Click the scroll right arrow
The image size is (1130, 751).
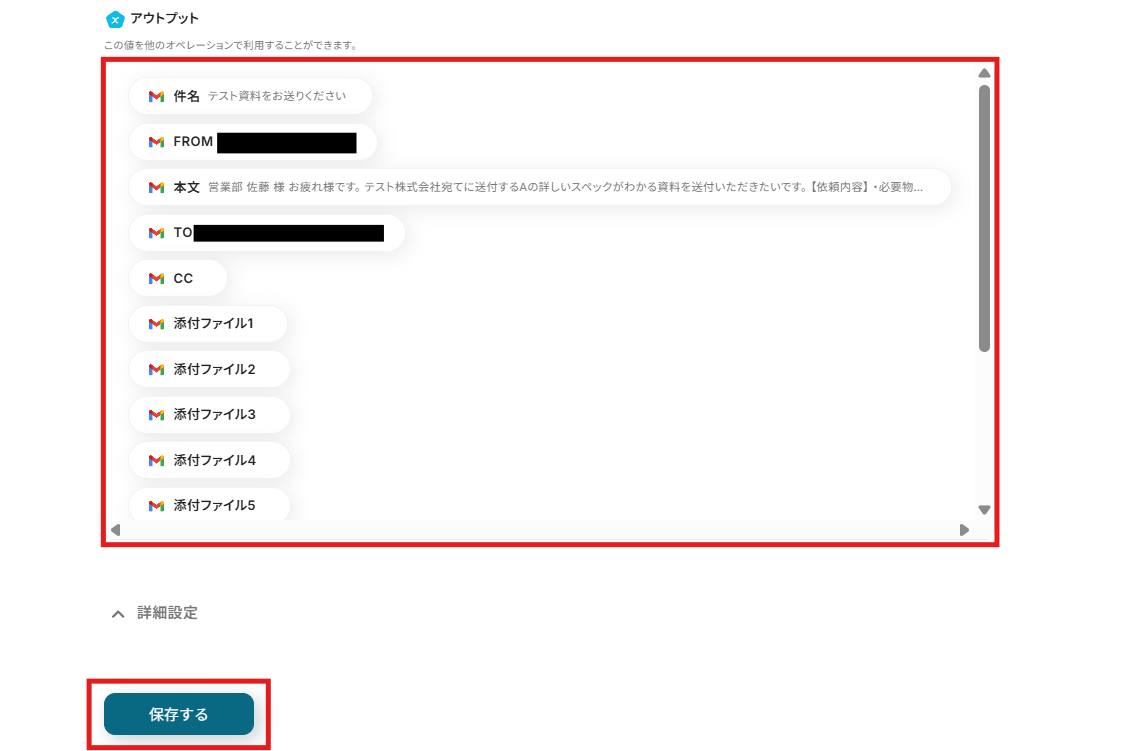(x=964, y=530)
